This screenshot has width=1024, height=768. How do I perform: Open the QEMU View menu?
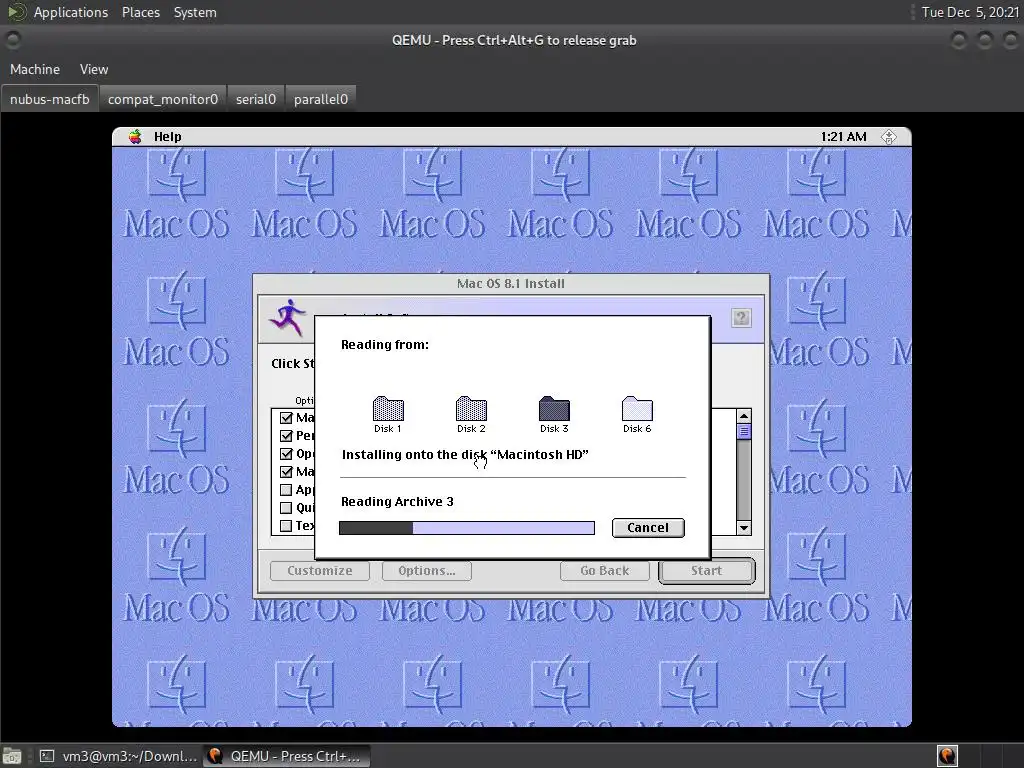pyautogui.click(x=94, y=69)
